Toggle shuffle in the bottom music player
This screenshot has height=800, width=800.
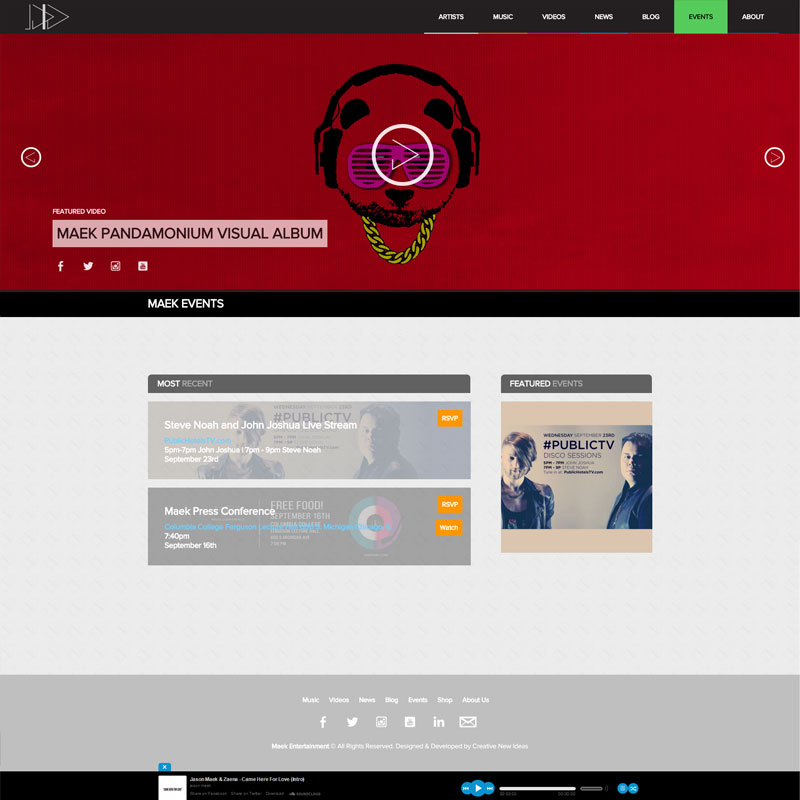(x=633, y=788)
